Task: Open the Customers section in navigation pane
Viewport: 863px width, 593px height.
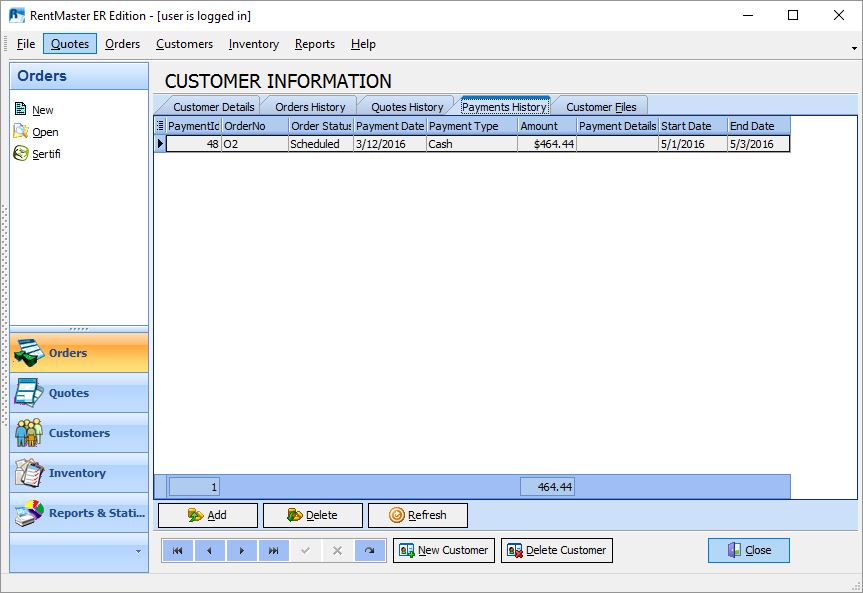Action: point(79,433)
